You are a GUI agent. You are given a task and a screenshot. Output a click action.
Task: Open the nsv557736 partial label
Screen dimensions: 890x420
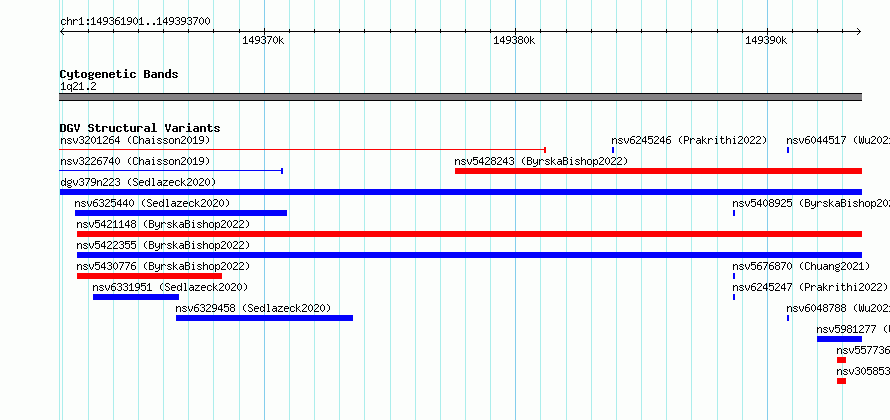[863, 350]
